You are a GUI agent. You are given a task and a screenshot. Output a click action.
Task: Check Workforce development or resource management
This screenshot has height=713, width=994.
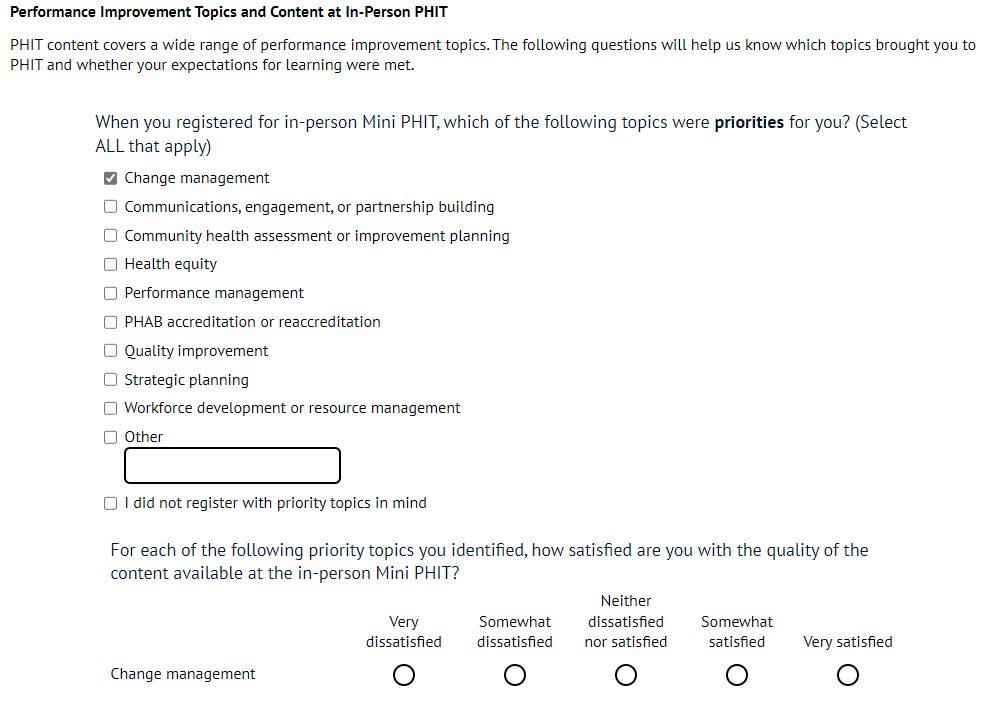click(111, 408)
